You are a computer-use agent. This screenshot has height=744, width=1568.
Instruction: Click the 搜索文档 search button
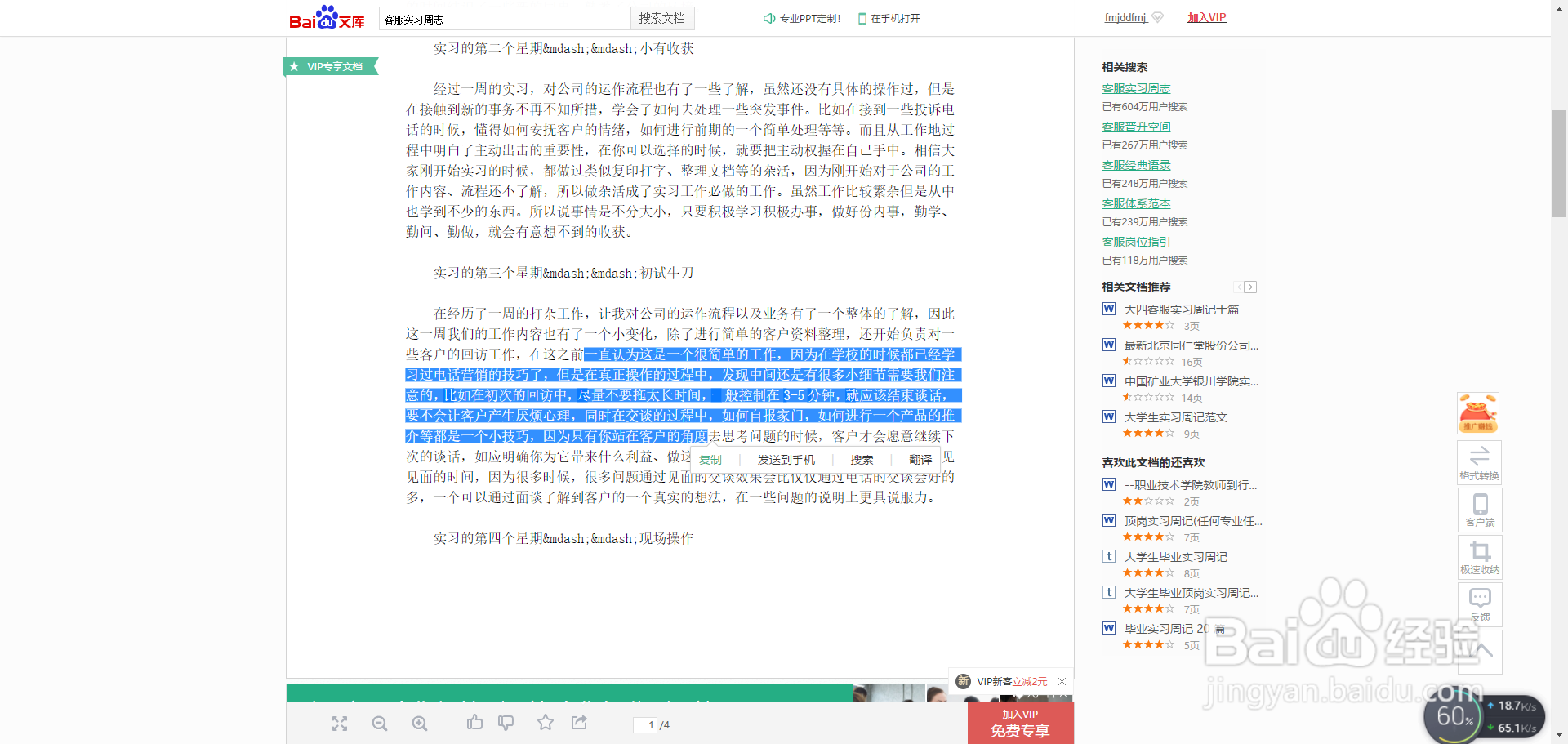pos(661,18)
